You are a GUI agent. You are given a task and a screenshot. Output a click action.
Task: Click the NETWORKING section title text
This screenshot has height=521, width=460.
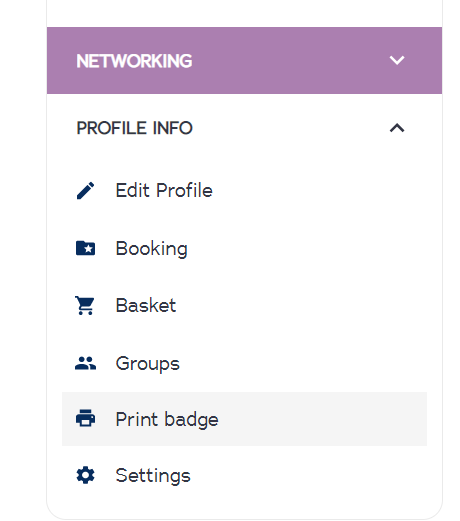[134, 61]
